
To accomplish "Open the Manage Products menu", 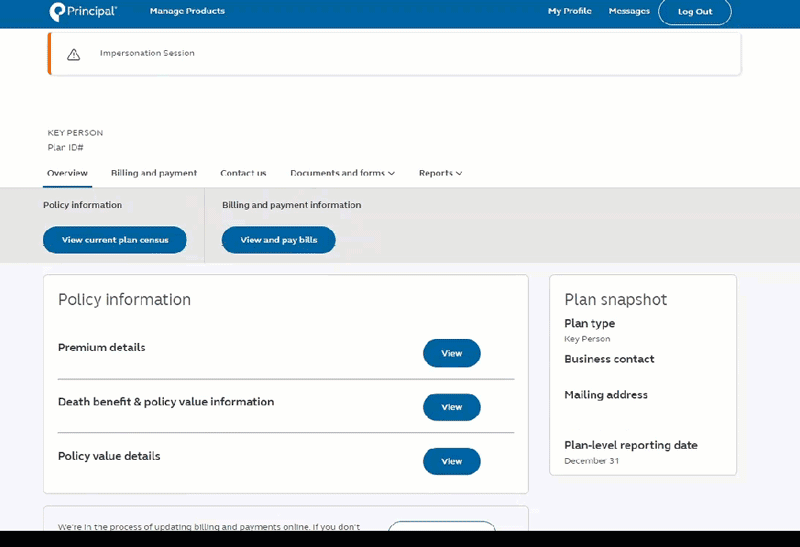I will (x=187, y=11).
